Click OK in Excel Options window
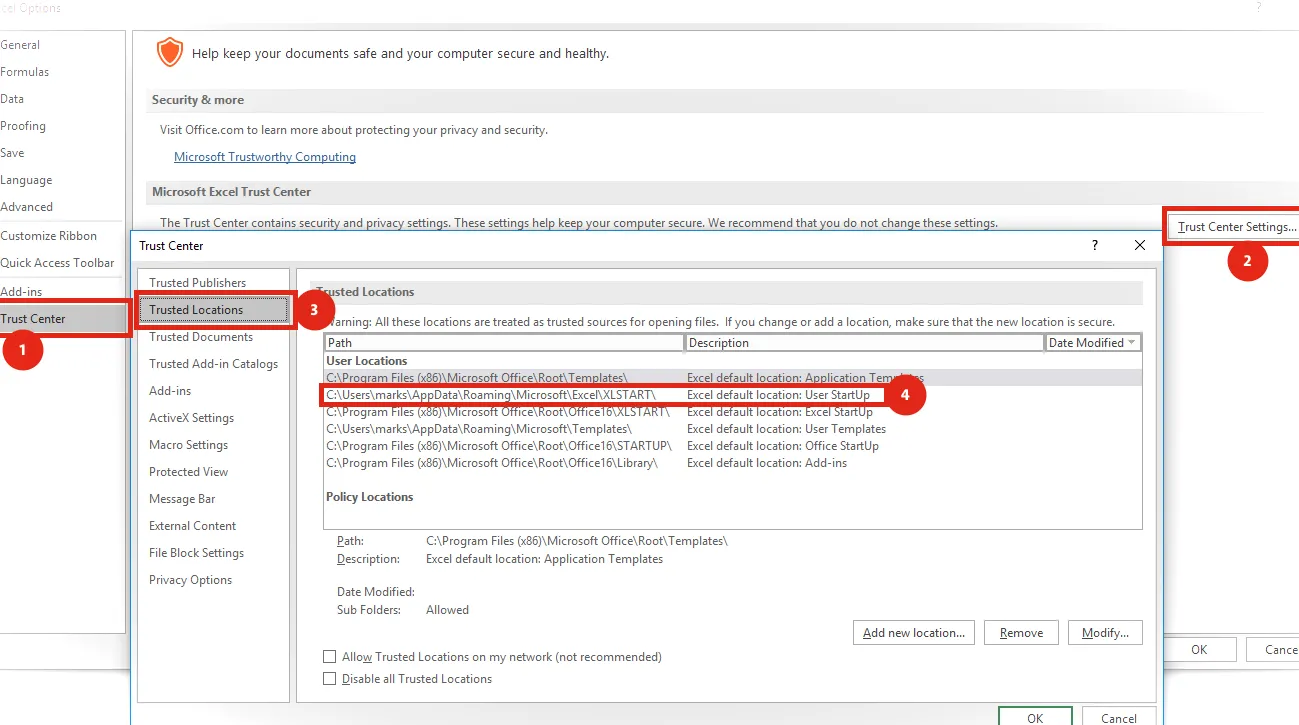Image resolution: width=1299 pixels, height=725 pixels. click(1199, 650)
